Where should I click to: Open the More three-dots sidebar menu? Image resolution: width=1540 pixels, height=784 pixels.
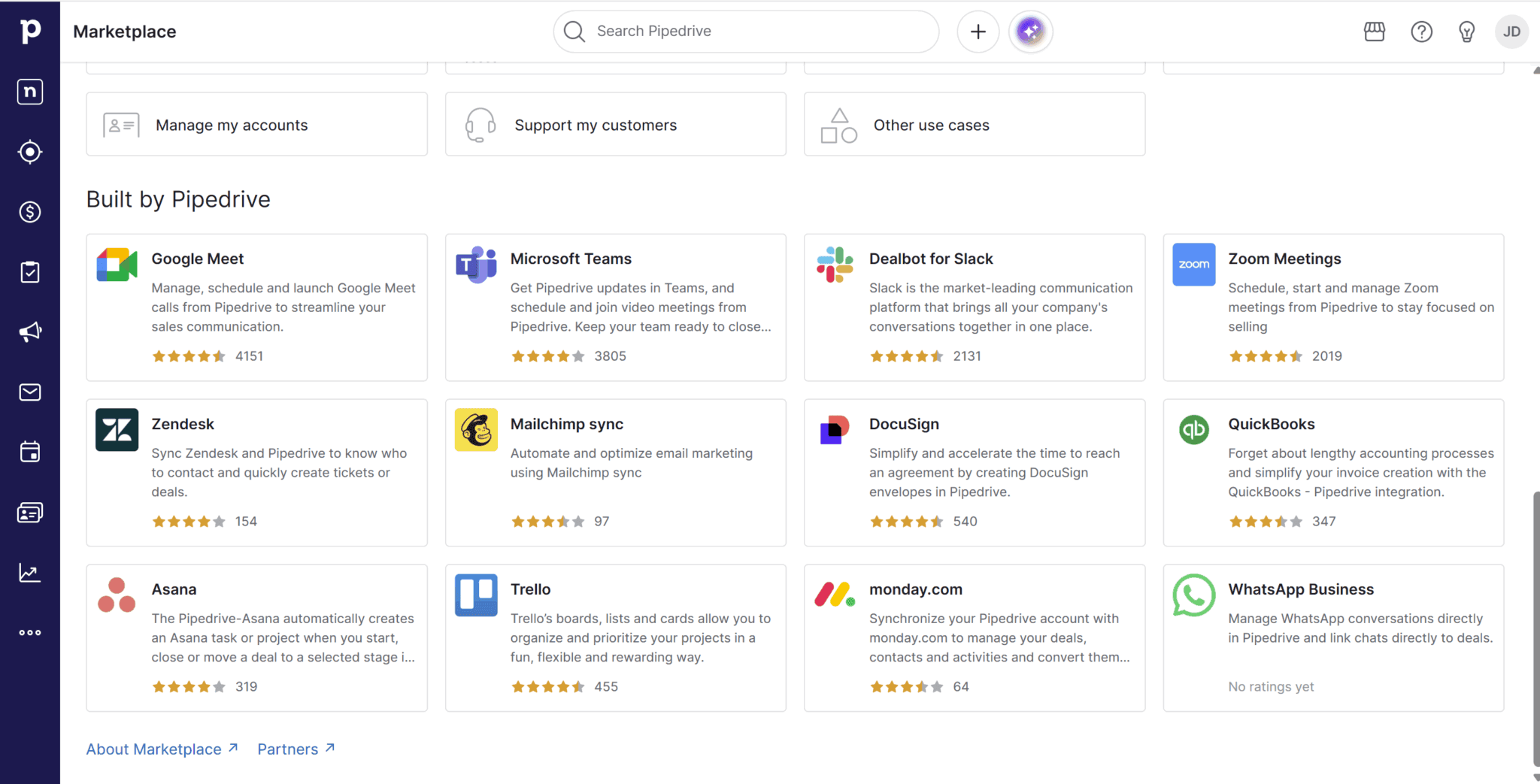click(x=30, y=633)
